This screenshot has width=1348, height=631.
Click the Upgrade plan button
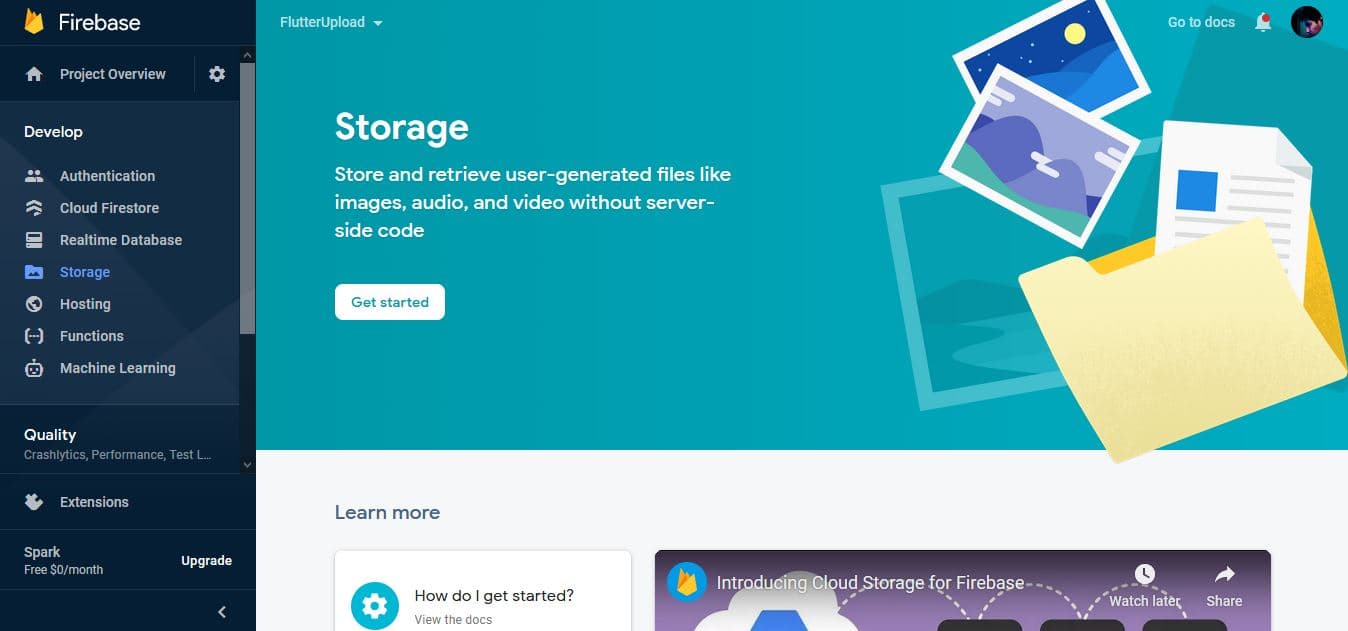coord(207,561)
